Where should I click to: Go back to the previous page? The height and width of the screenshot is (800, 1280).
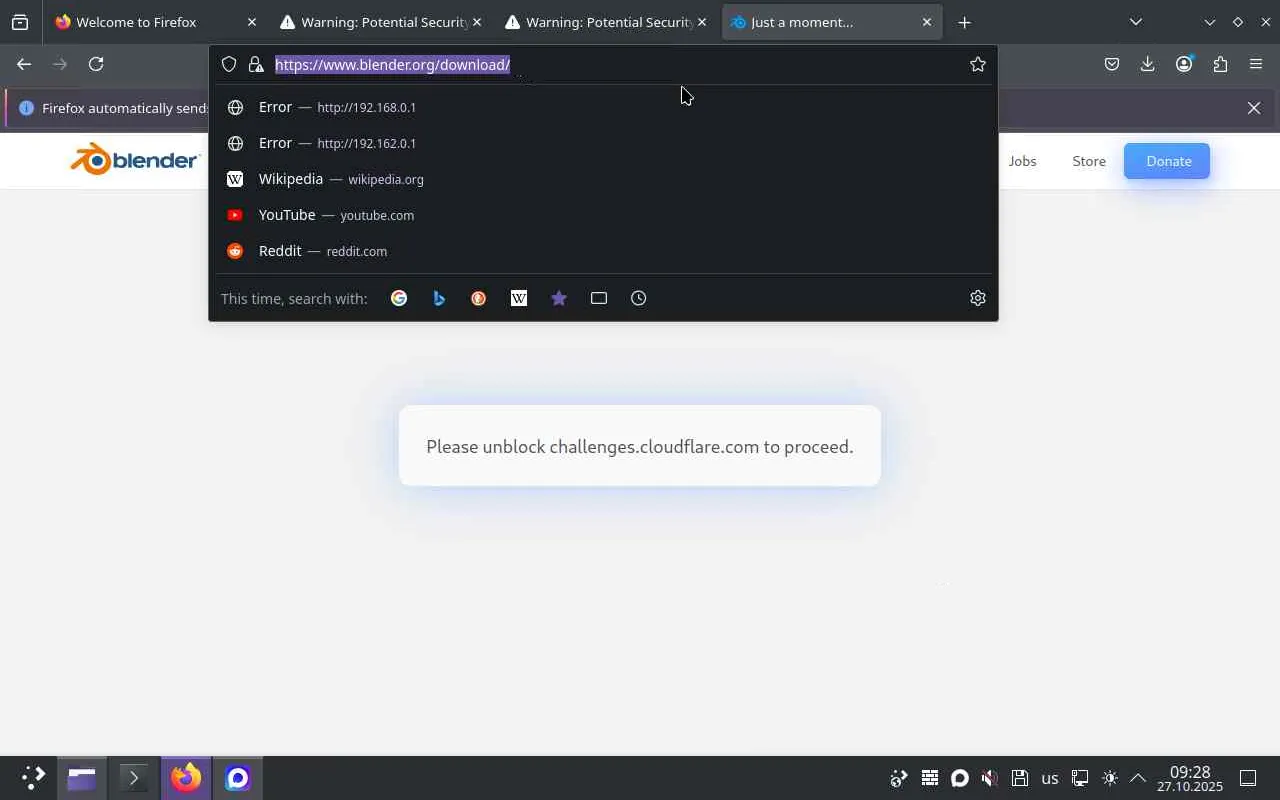click(x=24, y=64)
